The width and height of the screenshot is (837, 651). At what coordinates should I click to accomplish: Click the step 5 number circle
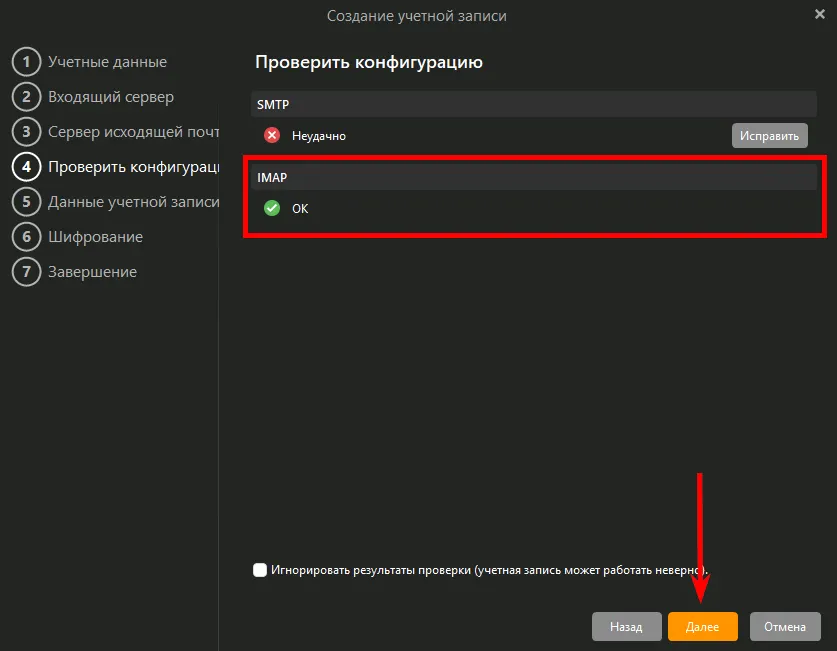pos(26,202)
